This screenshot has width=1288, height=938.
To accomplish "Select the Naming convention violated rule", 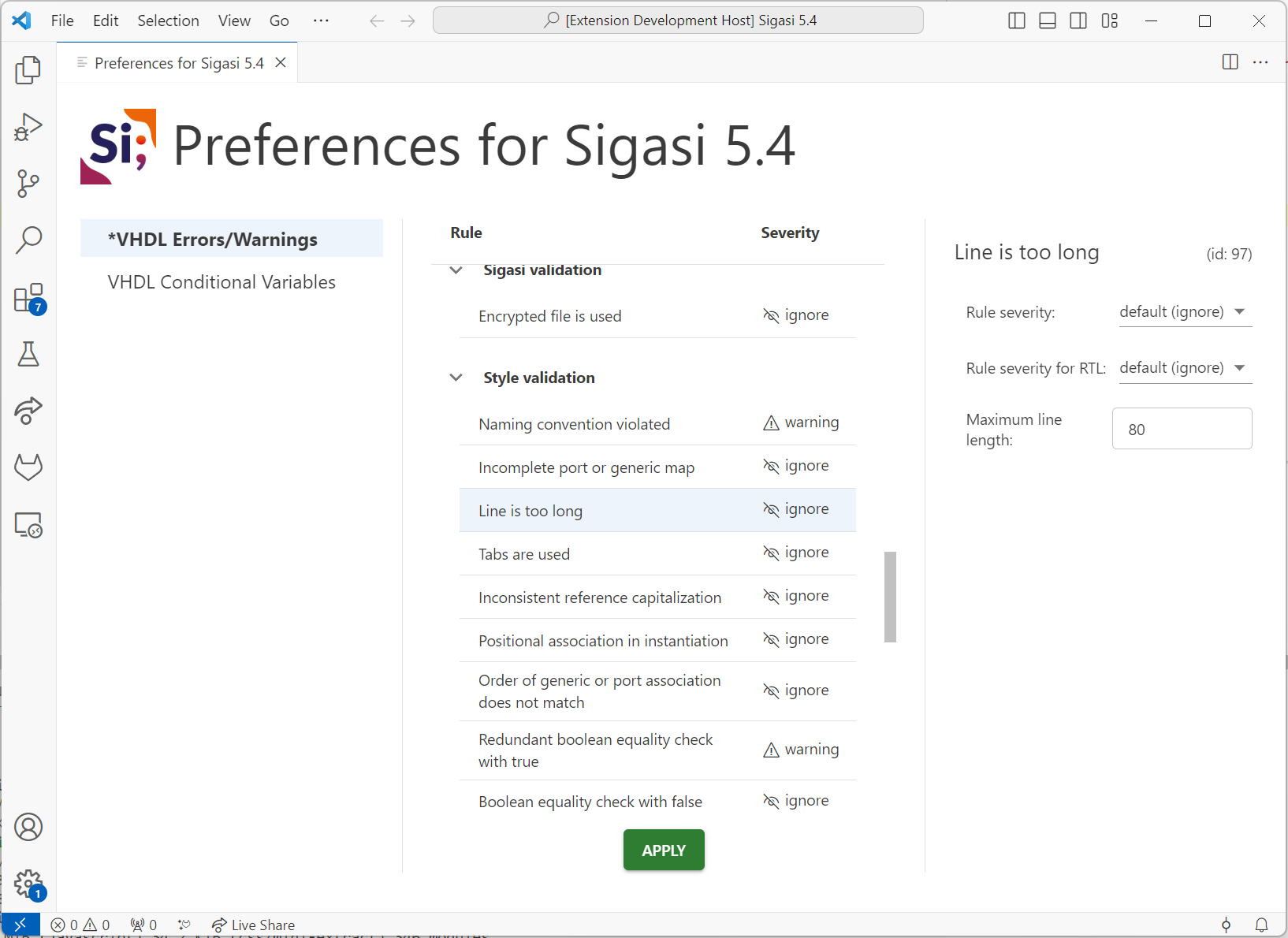I will pyautogui.click(x=657, y=424).
